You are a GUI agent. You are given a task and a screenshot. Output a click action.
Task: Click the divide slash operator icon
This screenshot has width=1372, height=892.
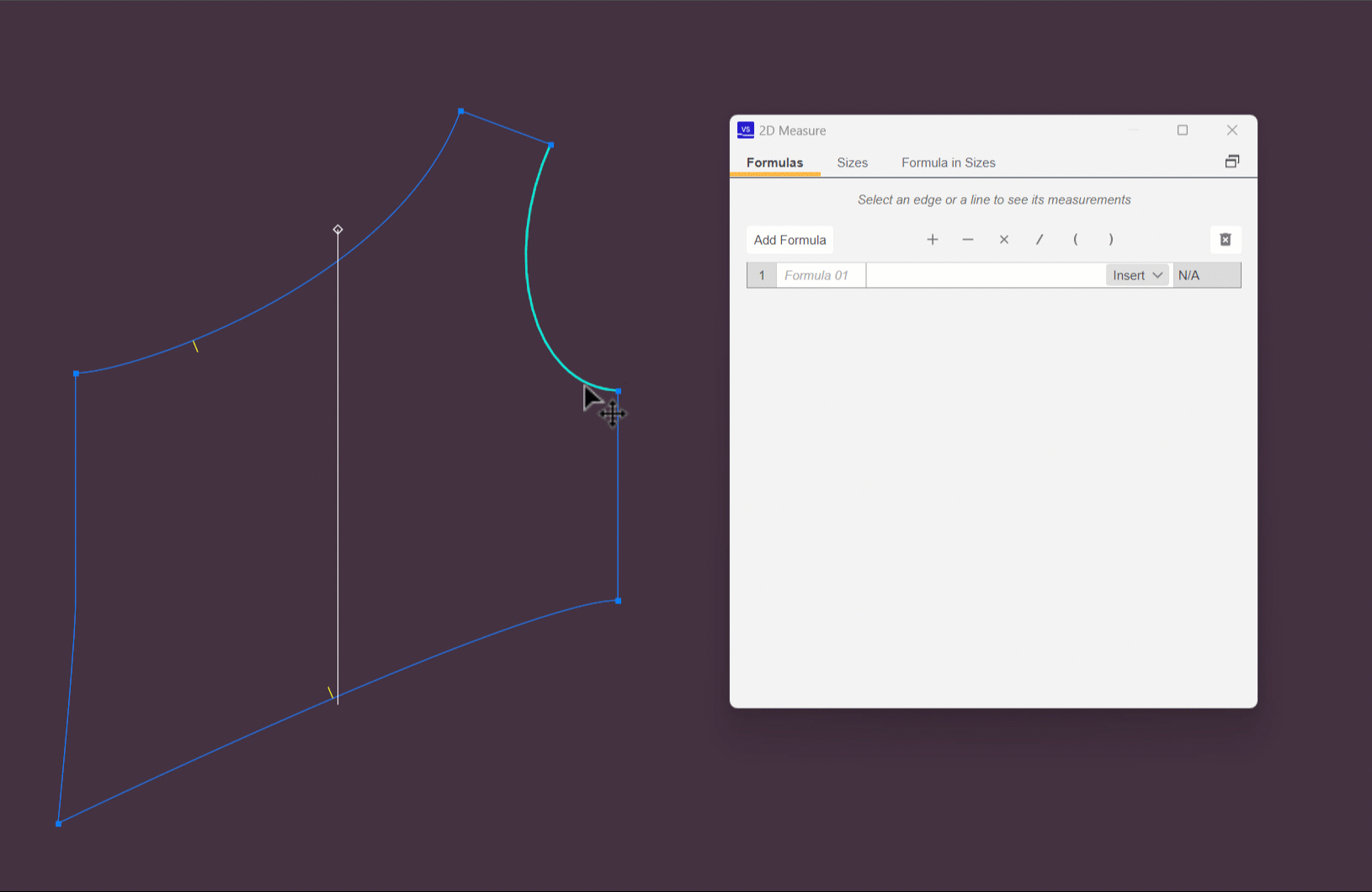click(x=1040, y=240)
